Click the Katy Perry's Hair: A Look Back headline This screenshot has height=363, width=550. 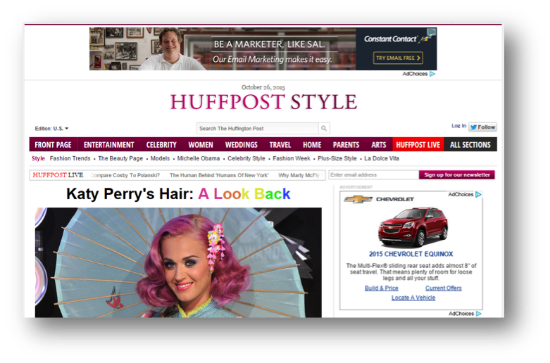[x=178, y=194]
